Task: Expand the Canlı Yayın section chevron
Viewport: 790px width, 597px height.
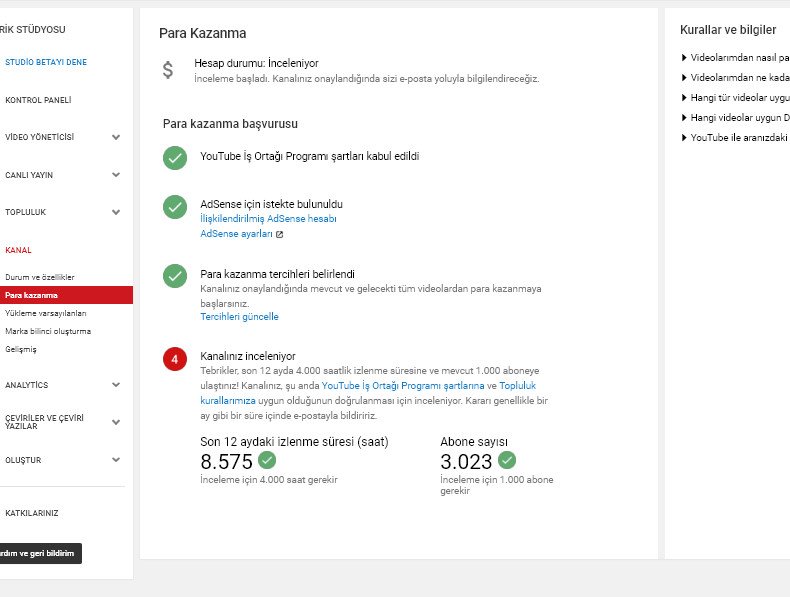Action: point(116,175)
